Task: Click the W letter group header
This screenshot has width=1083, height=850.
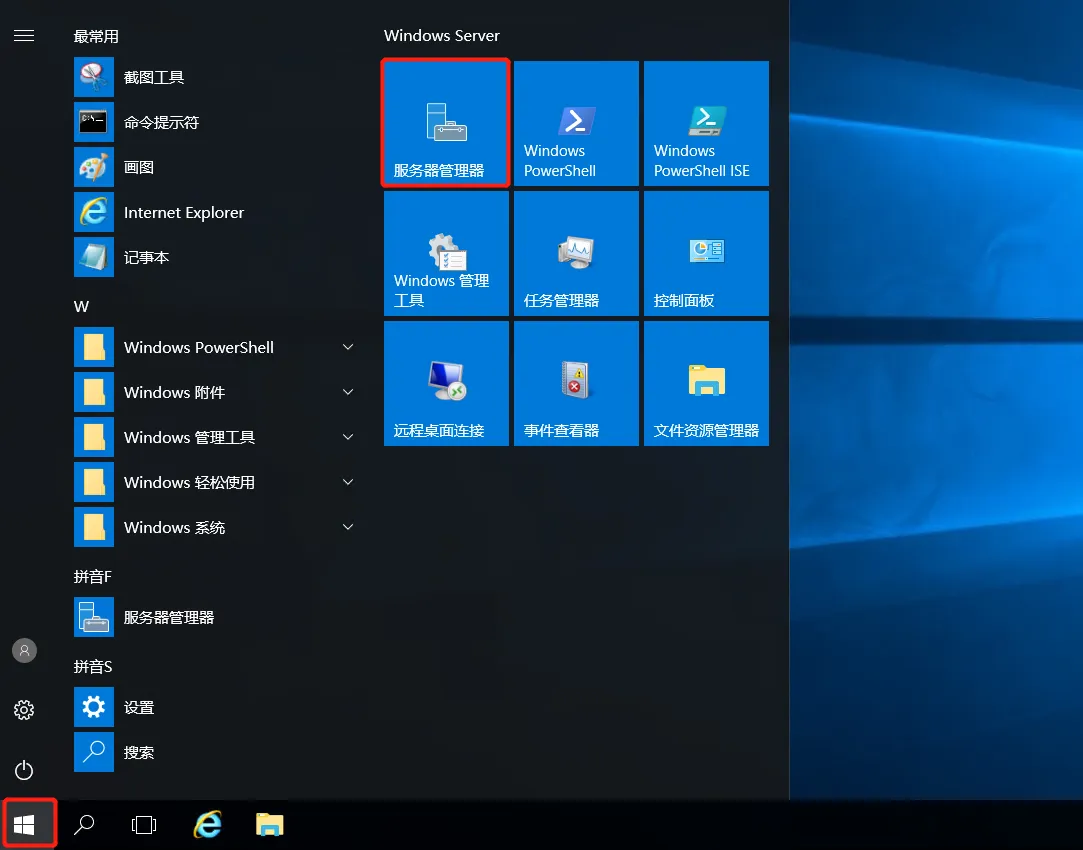Action: pos(81,306)
